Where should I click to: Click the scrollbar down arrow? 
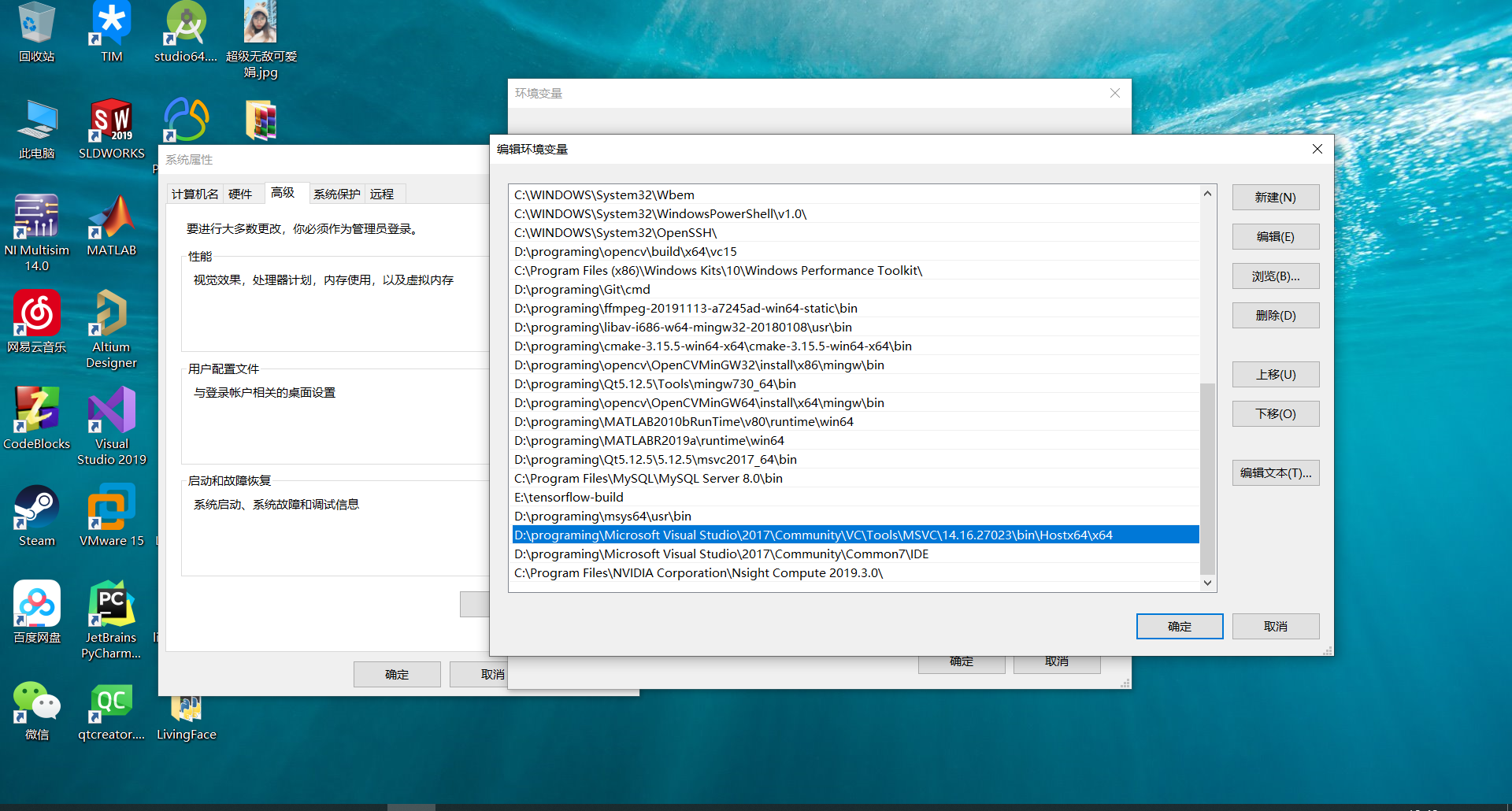pos(1207,583)
